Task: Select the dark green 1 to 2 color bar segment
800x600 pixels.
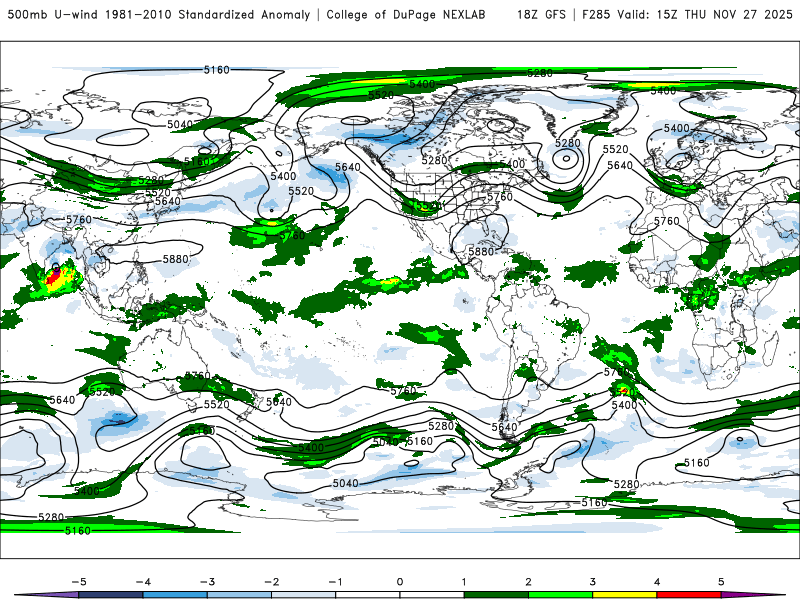Action: (496, 595)
